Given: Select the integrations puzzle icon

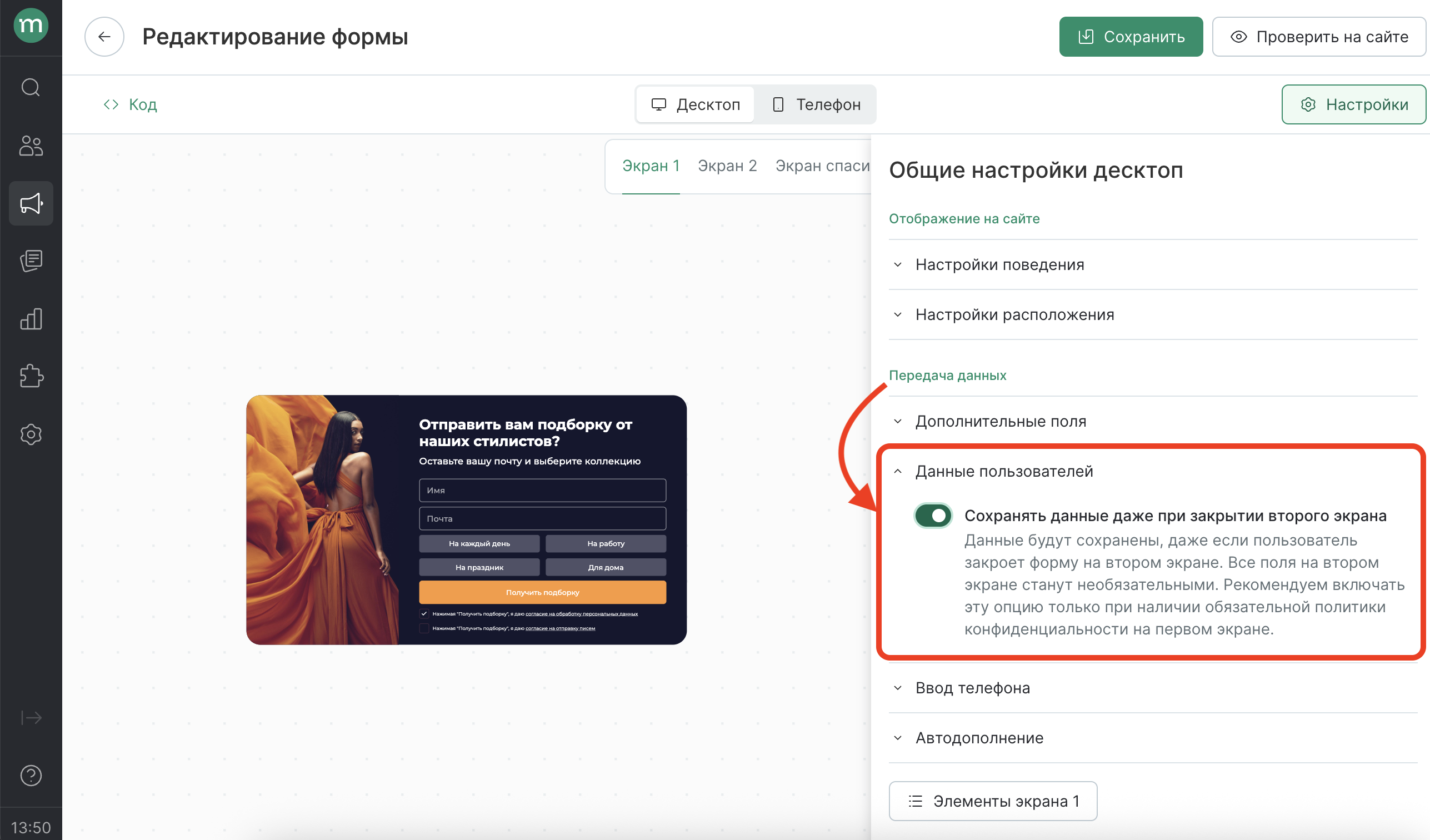Looking at the screenshot, I should pyautogui.click(x=31, y=376).
